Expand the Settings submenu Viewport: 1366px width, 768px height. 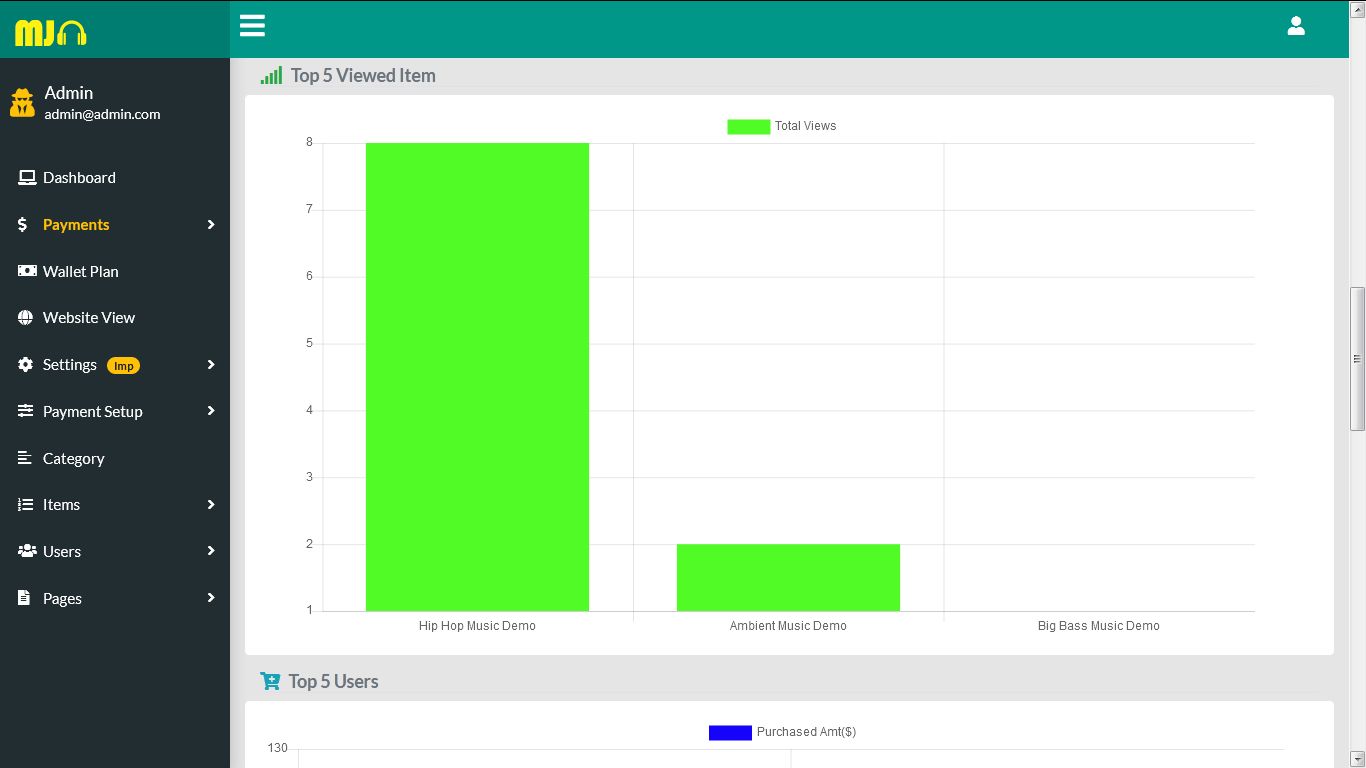point(210,365)
